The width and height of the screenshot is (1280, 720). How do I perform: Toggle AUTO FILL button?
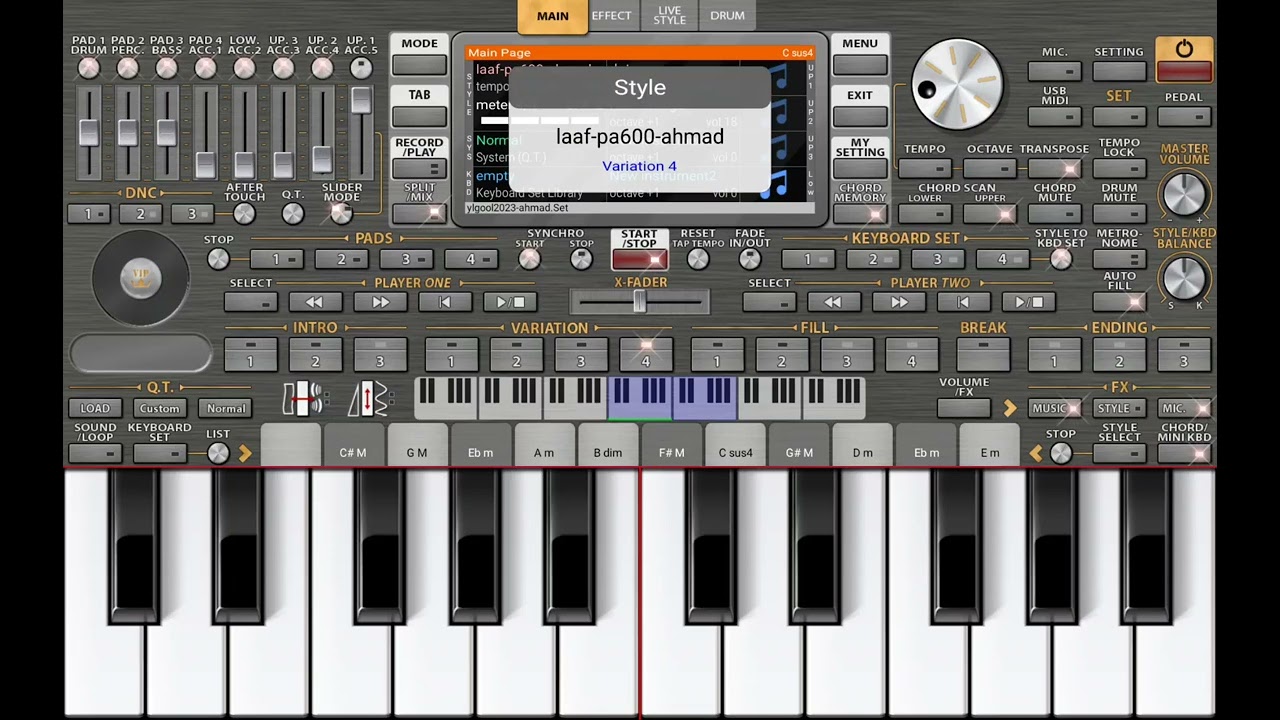tap(1119, 301)
